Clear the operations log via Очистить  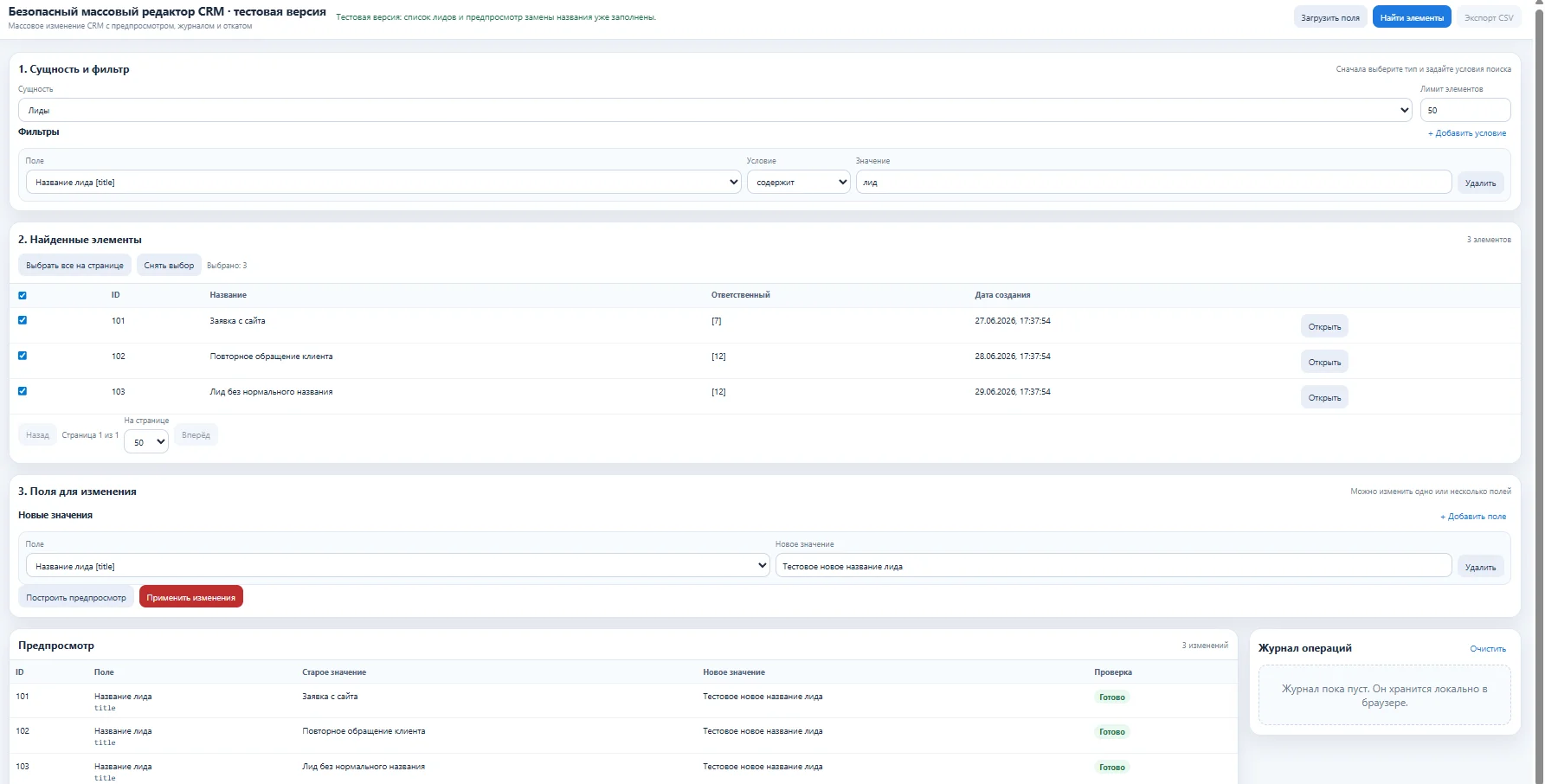(1488, 648)
